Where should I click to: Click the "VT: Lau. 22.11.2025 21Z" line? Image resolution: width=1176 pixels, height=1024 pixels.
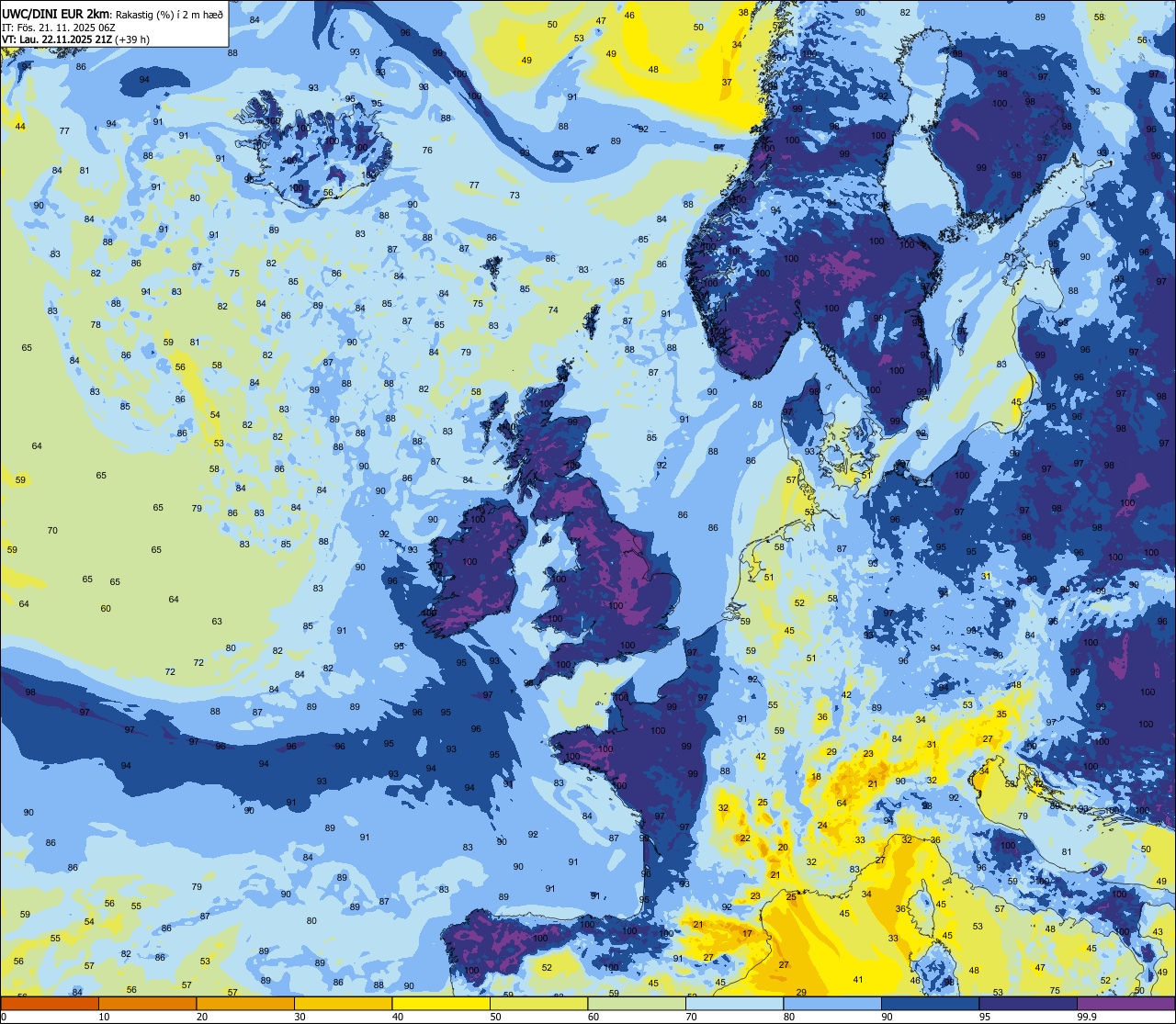coord(57,39)
